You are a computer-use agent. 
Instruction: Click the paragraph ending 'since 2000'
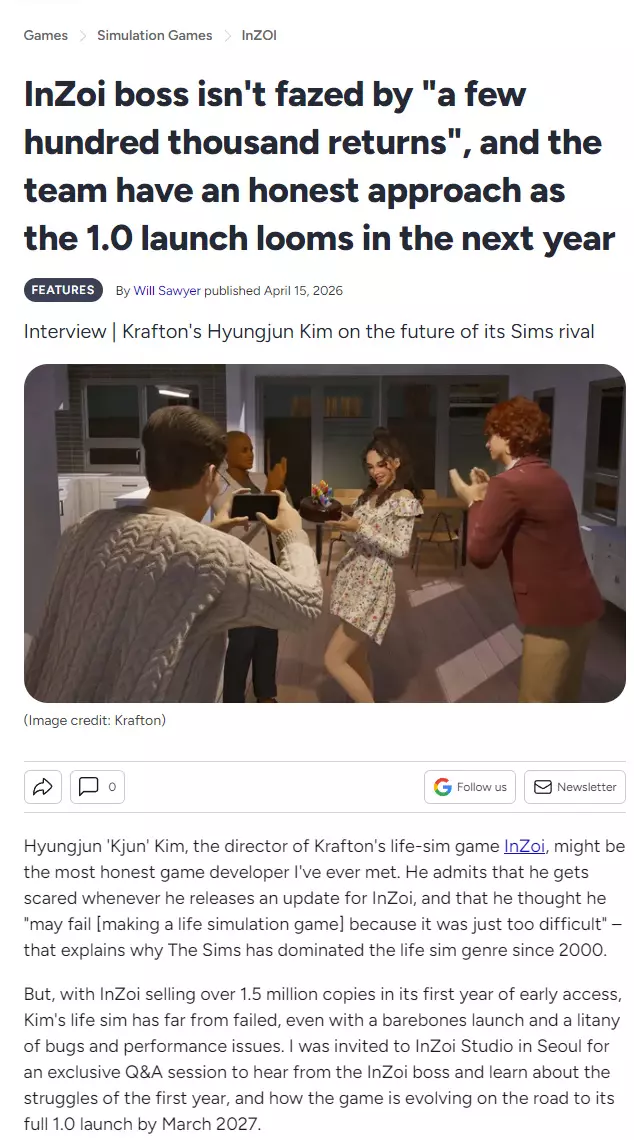tap(324, 898)
